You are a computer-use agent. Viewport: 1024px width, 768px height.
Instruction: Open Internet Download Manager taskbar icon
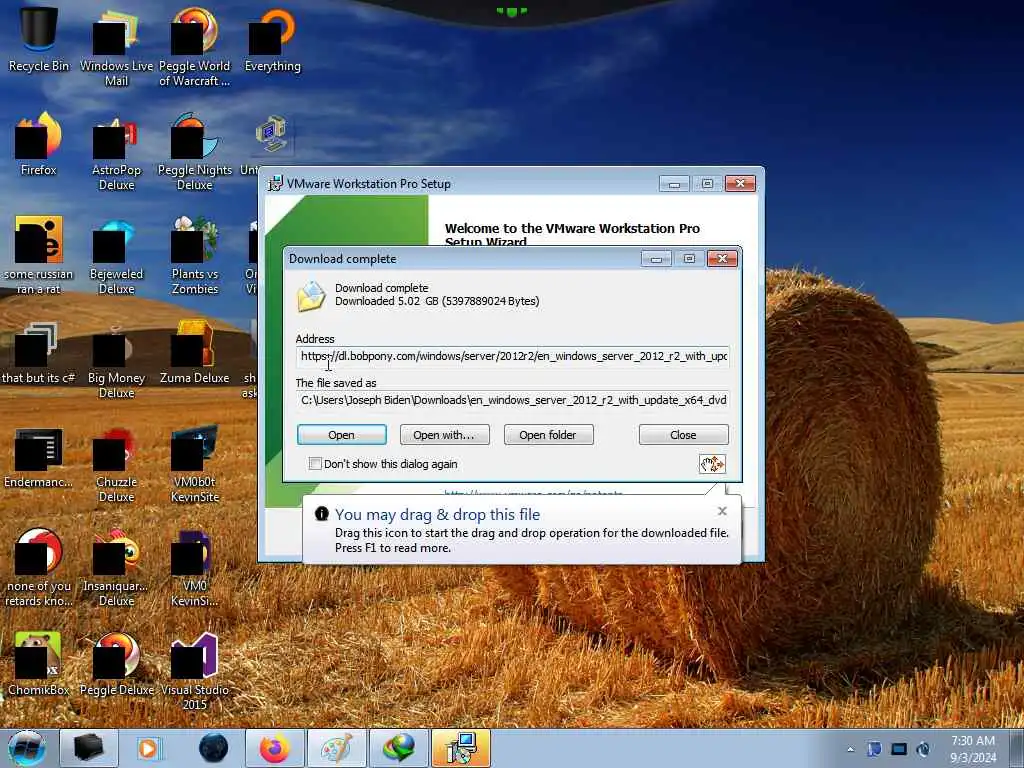coord(399,748)
